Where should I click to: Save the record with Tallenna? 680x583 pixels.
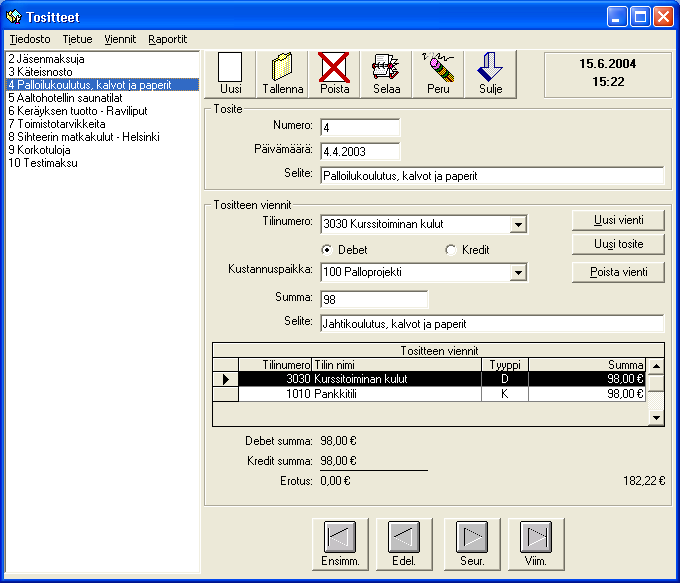tap(282, 74)
